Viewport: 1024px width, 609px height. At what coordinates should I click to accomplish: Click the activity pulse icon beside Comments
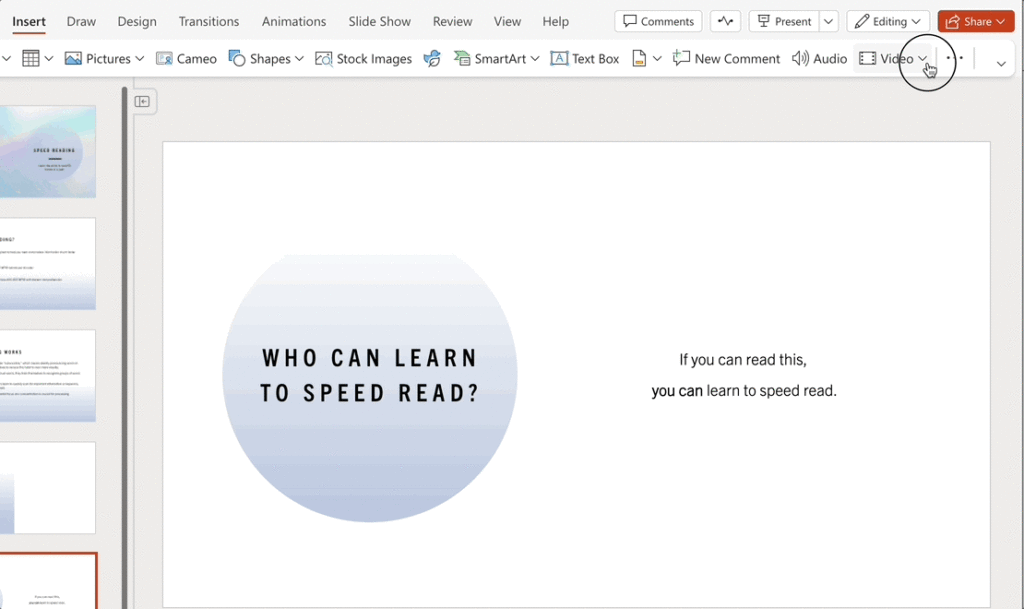click(x=725, y=21)
